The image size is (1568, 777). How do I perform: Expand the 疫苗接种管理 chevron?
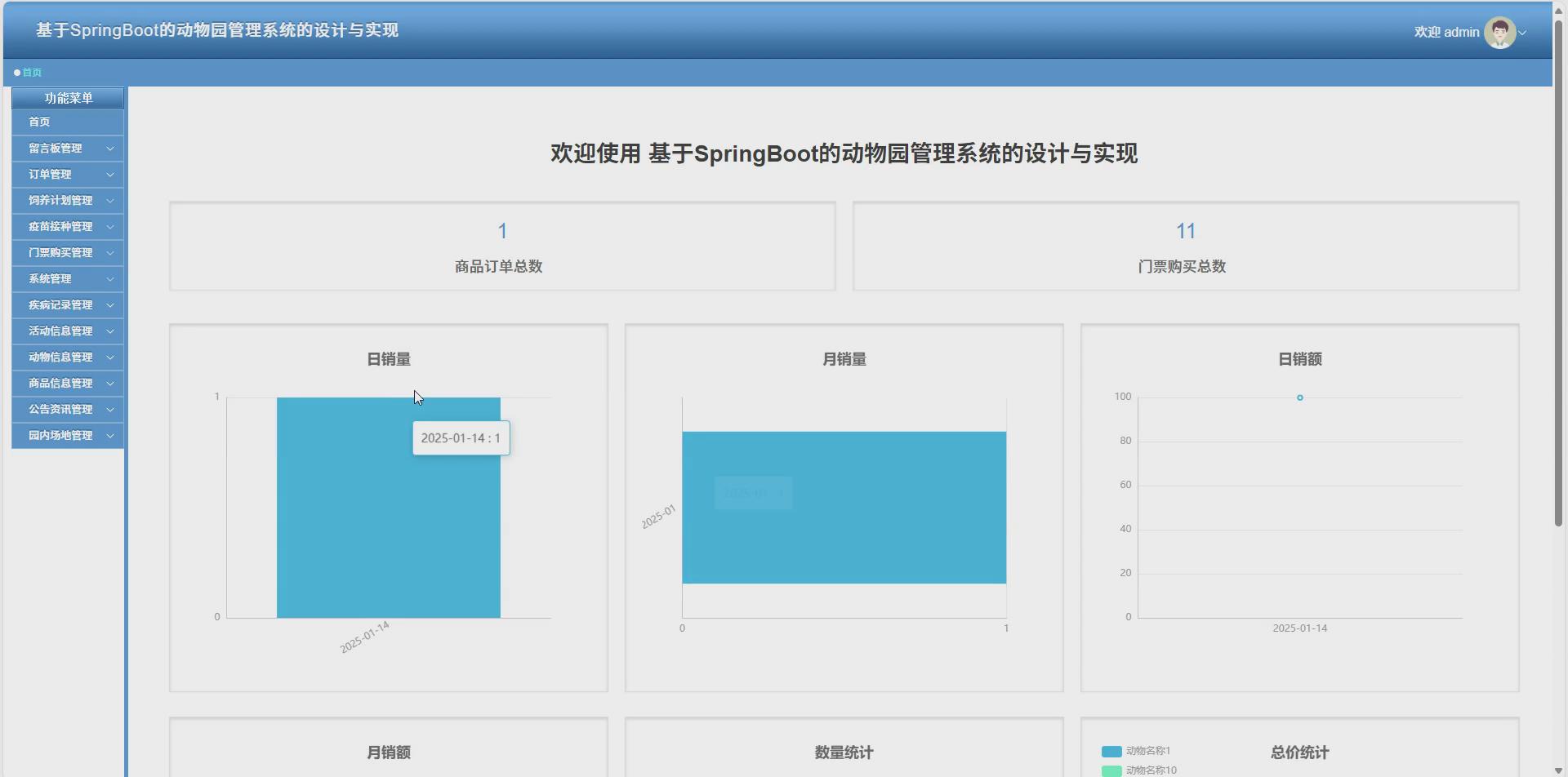tap(110, 227)
